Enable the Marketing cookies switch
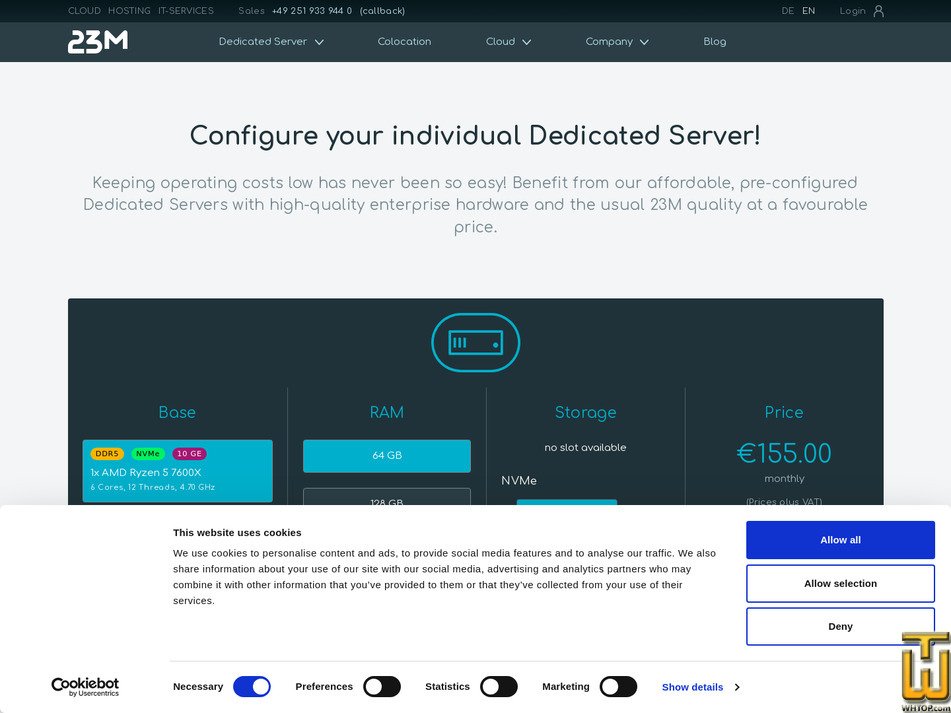The width and height of the screenshot is (951, 713). click(x=618, y=687)
